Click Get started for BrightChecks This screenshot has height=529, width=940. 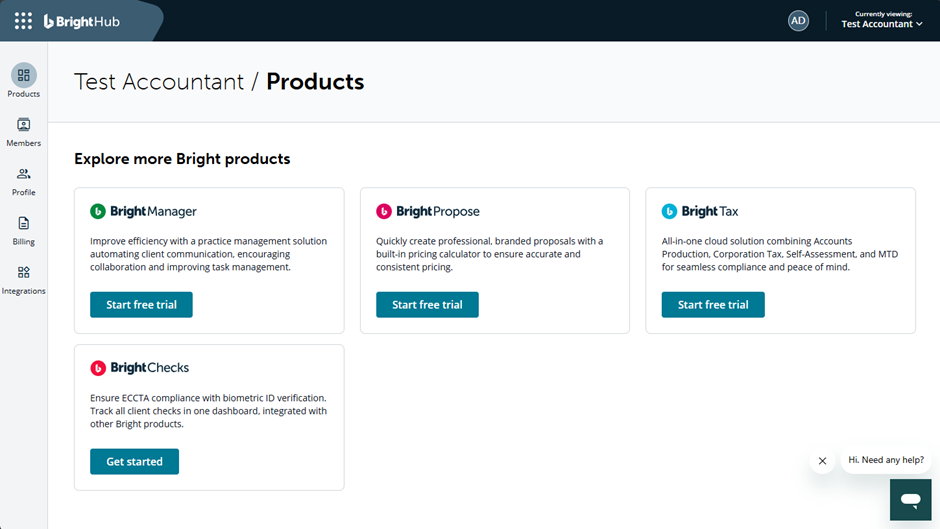[x=134, y=461]
